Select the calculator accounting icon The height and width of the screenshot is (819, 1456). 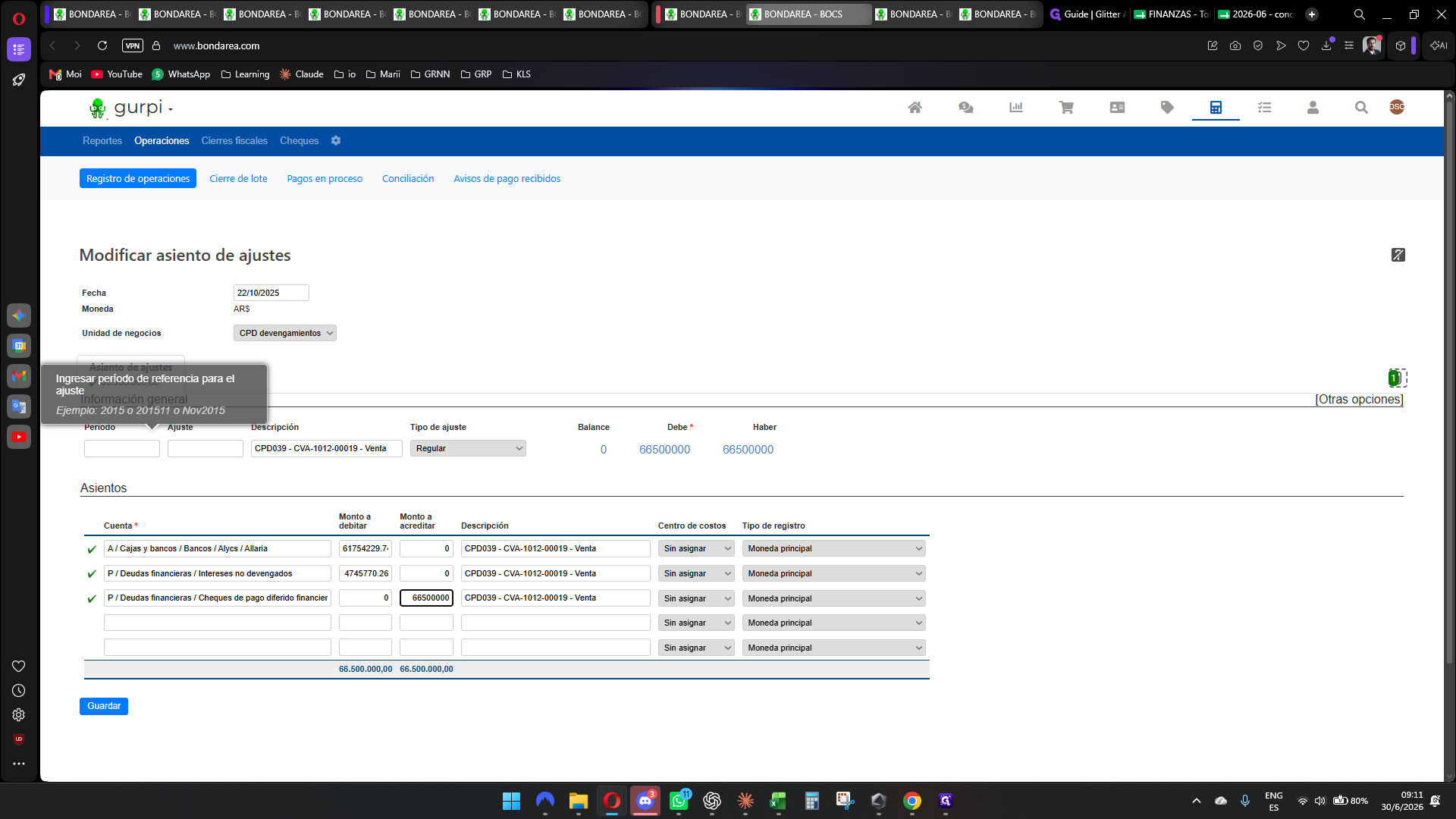pos(1216,108)
